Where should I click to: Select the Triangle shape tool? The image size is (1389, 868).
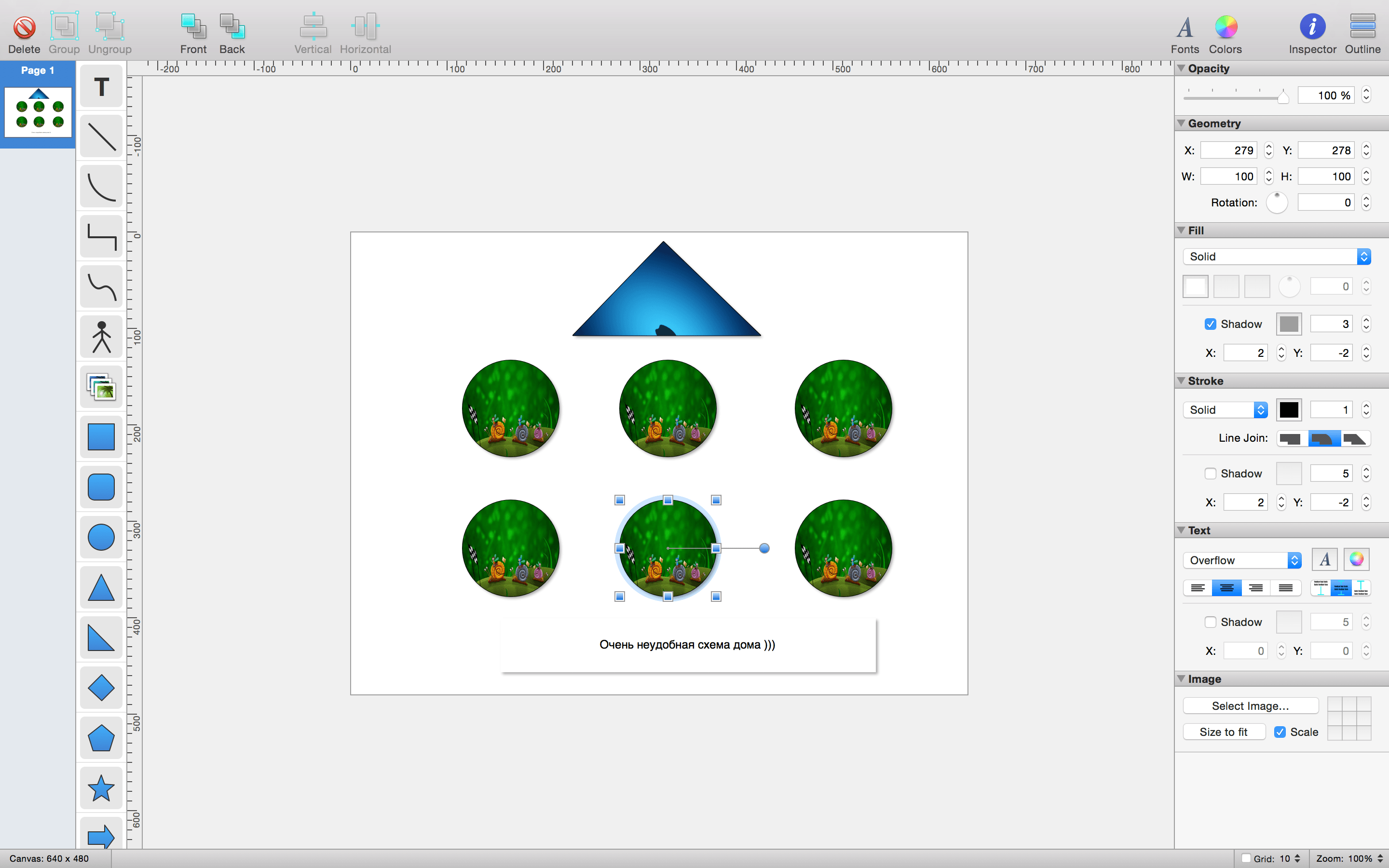[102, 587]
